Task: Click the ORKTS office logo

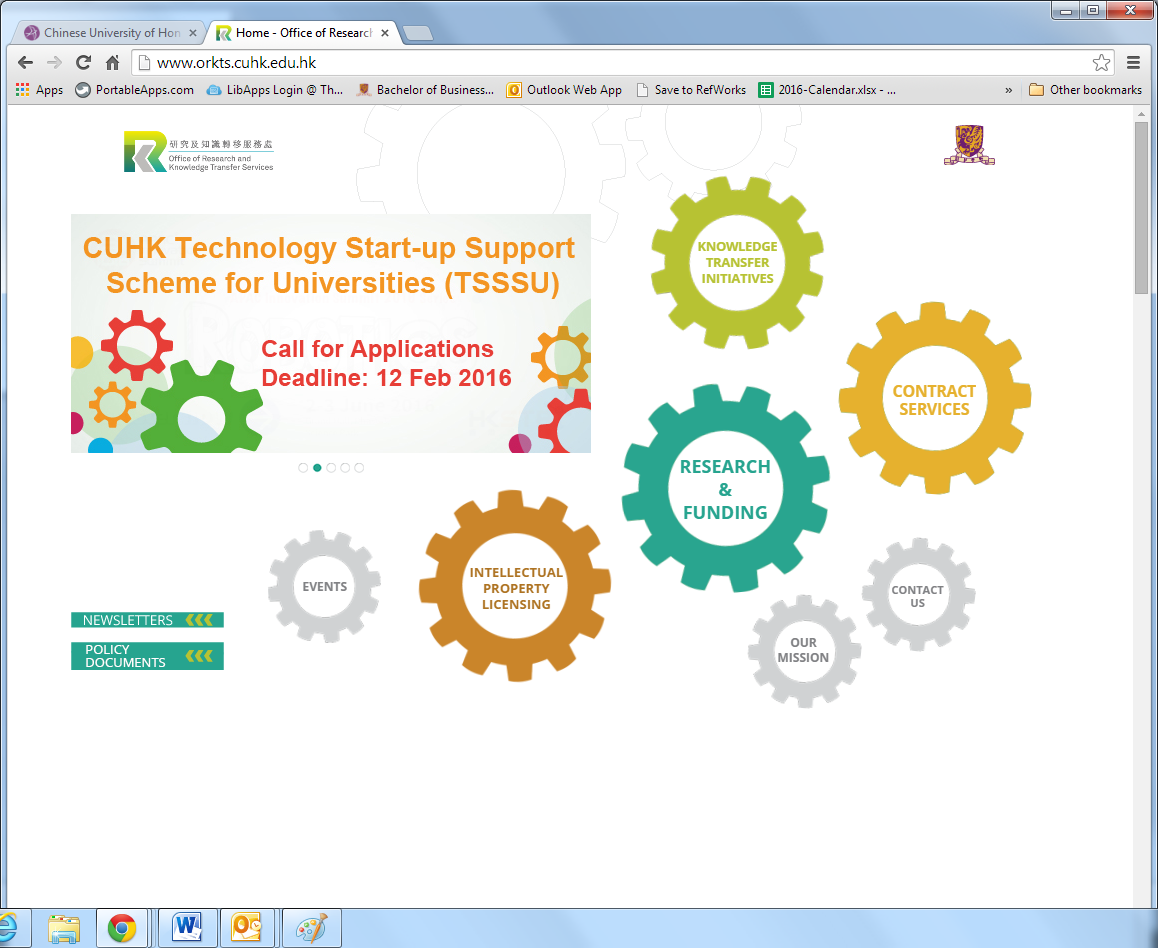Action: (199, 151)
